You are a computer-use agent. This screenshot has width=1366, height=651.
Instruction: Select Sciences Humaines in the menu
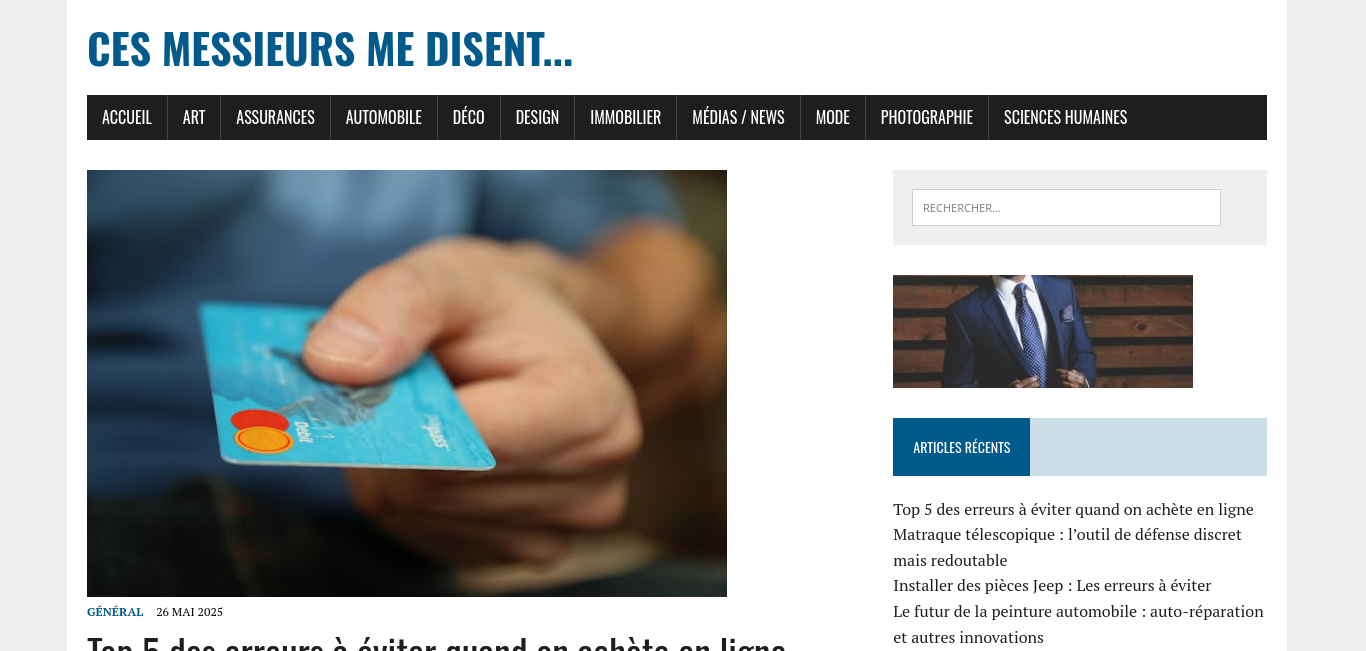(1065, 117)
